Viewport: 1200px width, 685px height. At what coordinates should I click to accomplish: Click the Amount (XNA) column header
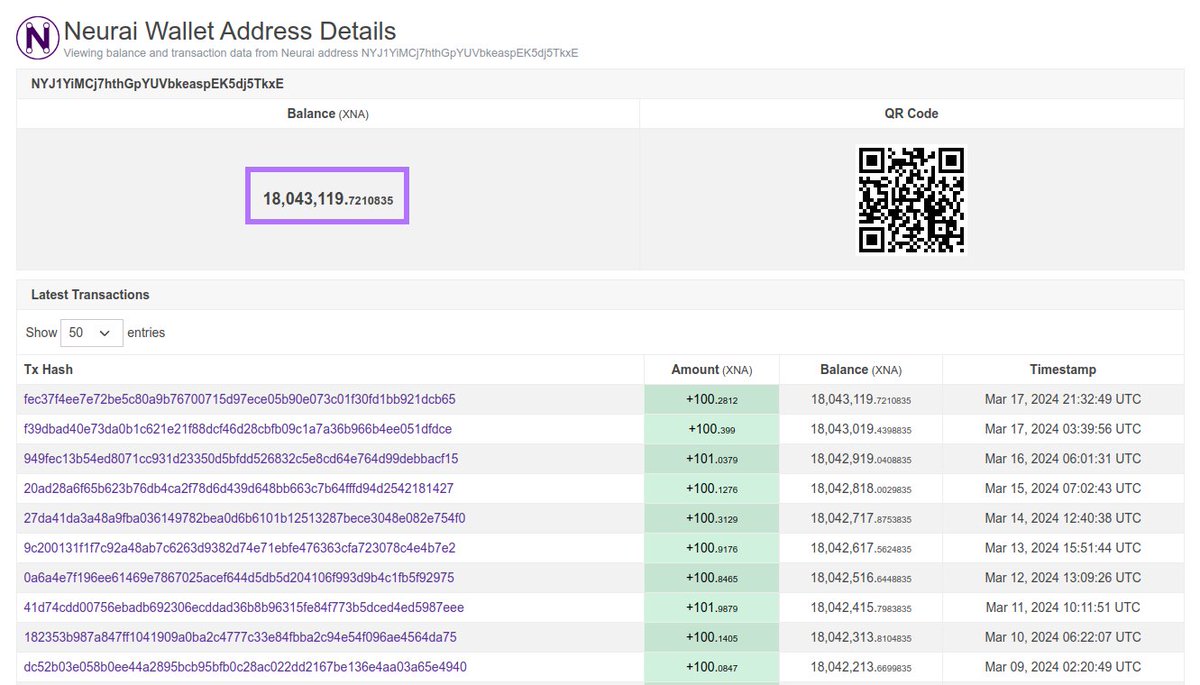tap(712, 370)
